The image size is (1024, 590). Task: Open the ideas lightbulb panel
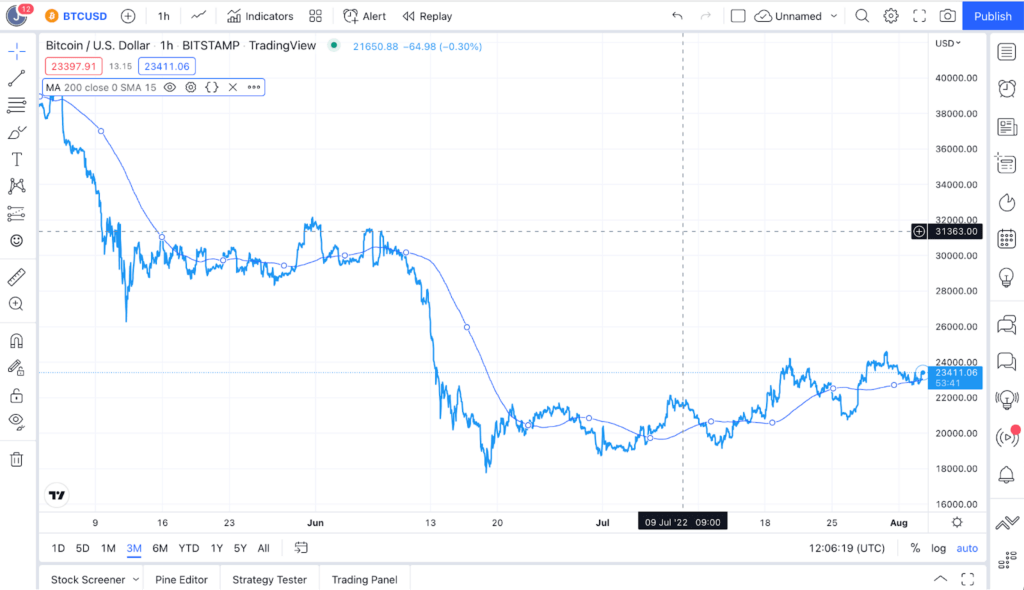[x=1006, y=278]
